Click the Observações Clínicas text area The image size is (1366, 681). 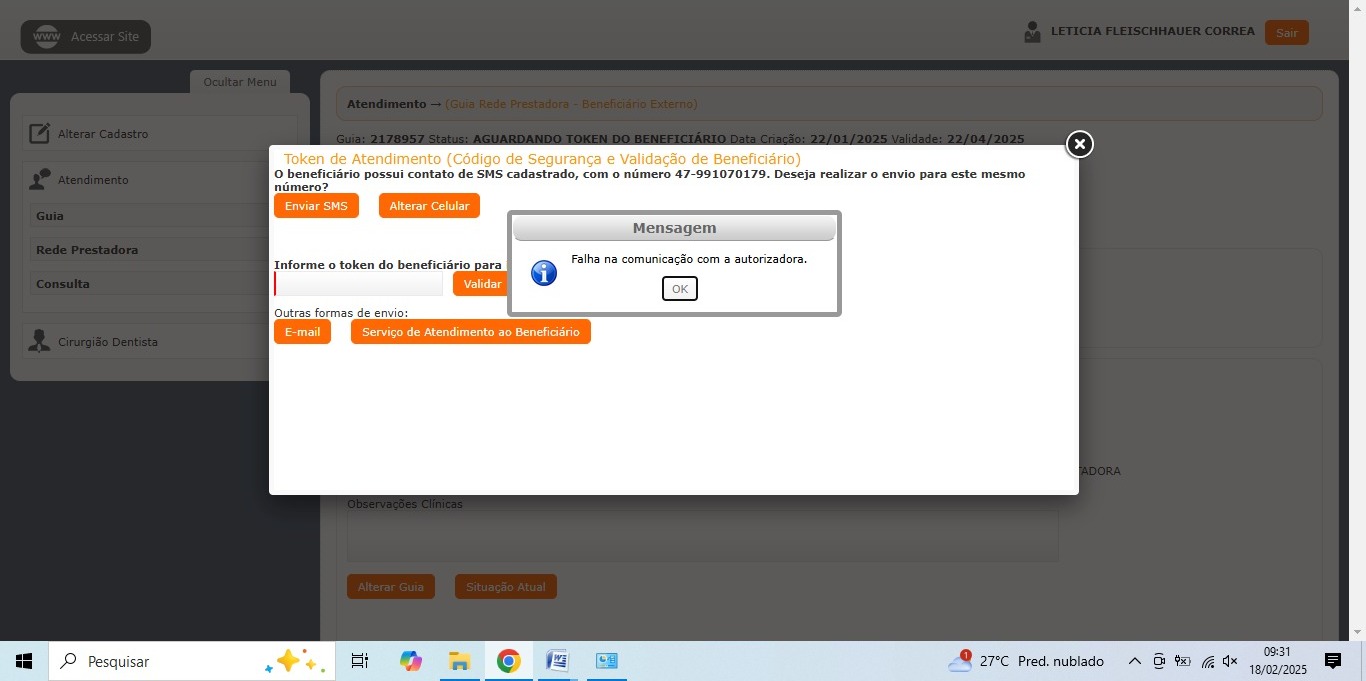pos(702,536)
